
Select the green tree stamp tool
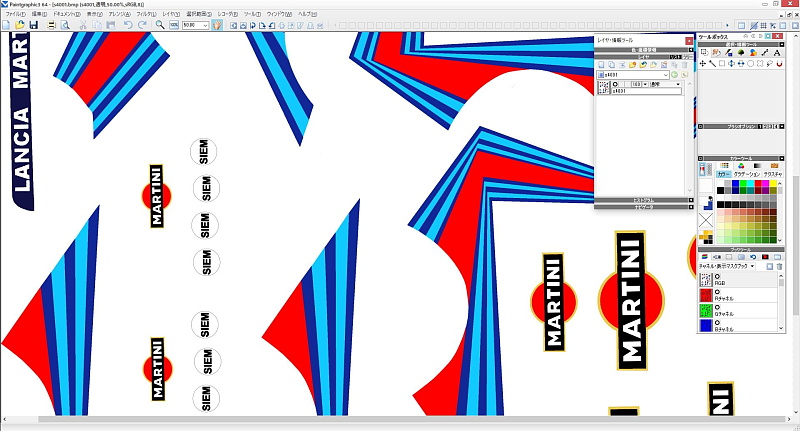pos(741,53)
